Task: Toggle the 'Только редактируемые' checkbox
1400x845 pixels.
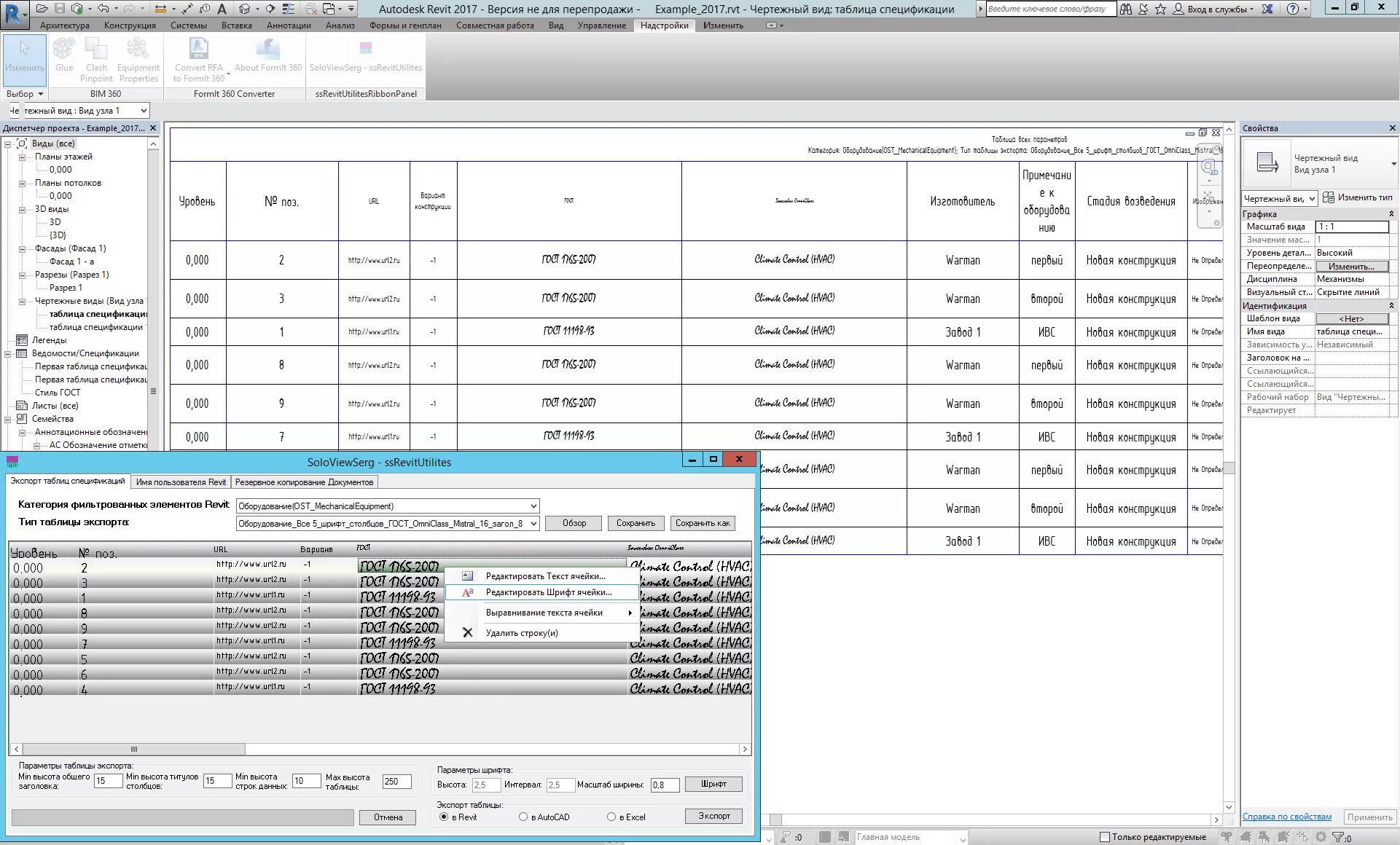Action: 1104,837
